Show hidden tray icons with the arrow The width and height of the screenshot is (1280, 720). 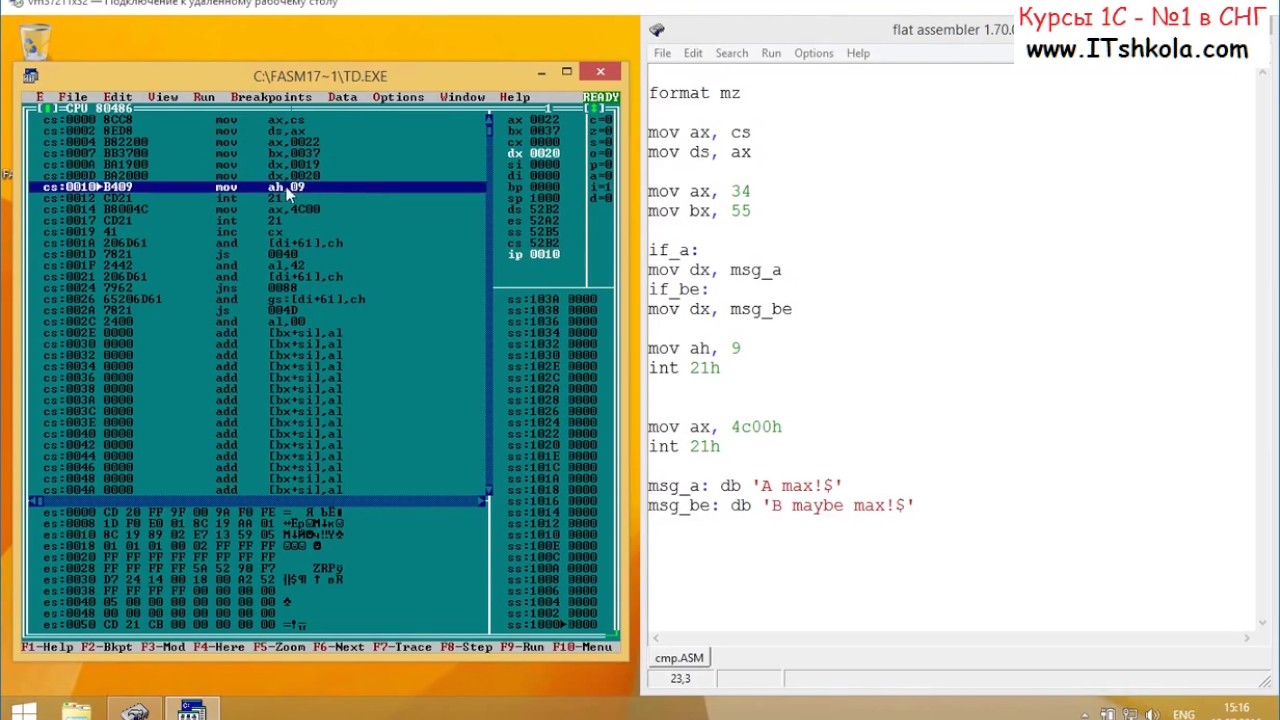click(1086, 715)
